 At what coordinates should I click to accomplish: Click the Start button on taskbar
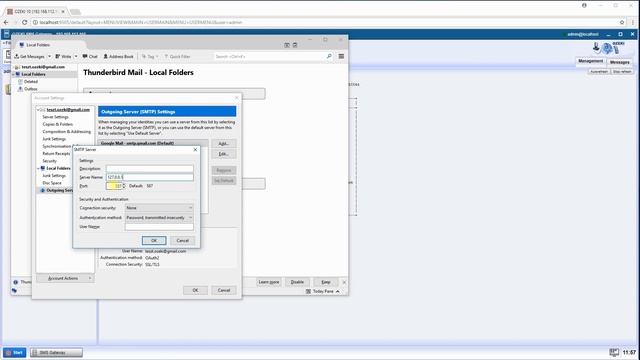[x=15, y=353]
